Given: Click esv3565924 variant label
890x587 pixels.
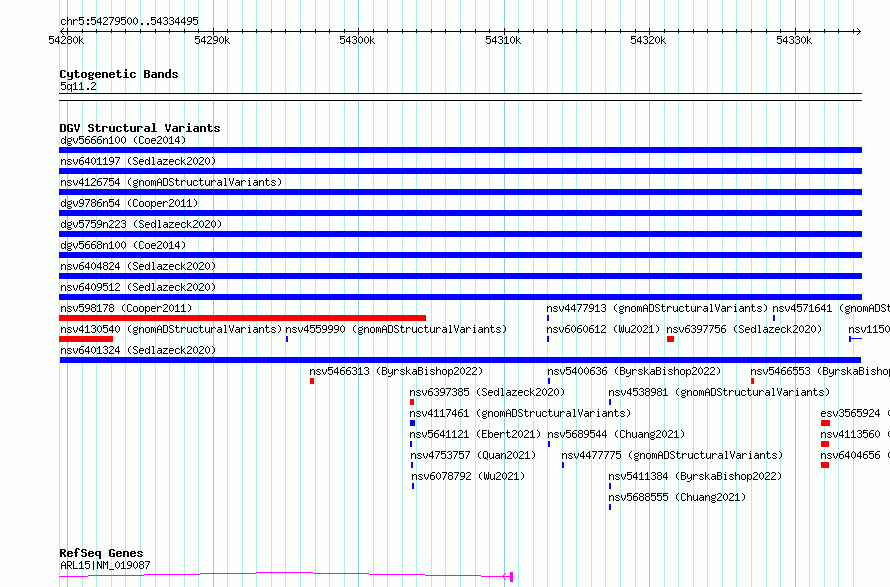Looking at the screenshot, I should pyautogui.click(x=855, y=413).
